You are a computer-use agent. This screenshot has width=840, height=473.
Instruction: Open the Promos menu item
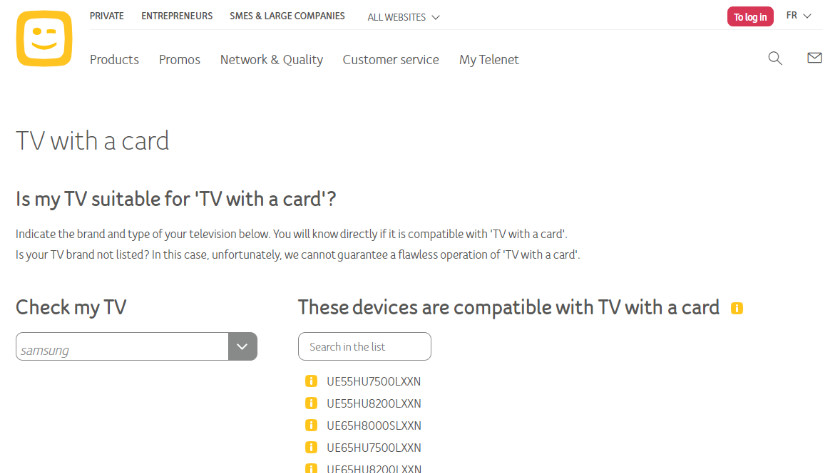(179, 60)
